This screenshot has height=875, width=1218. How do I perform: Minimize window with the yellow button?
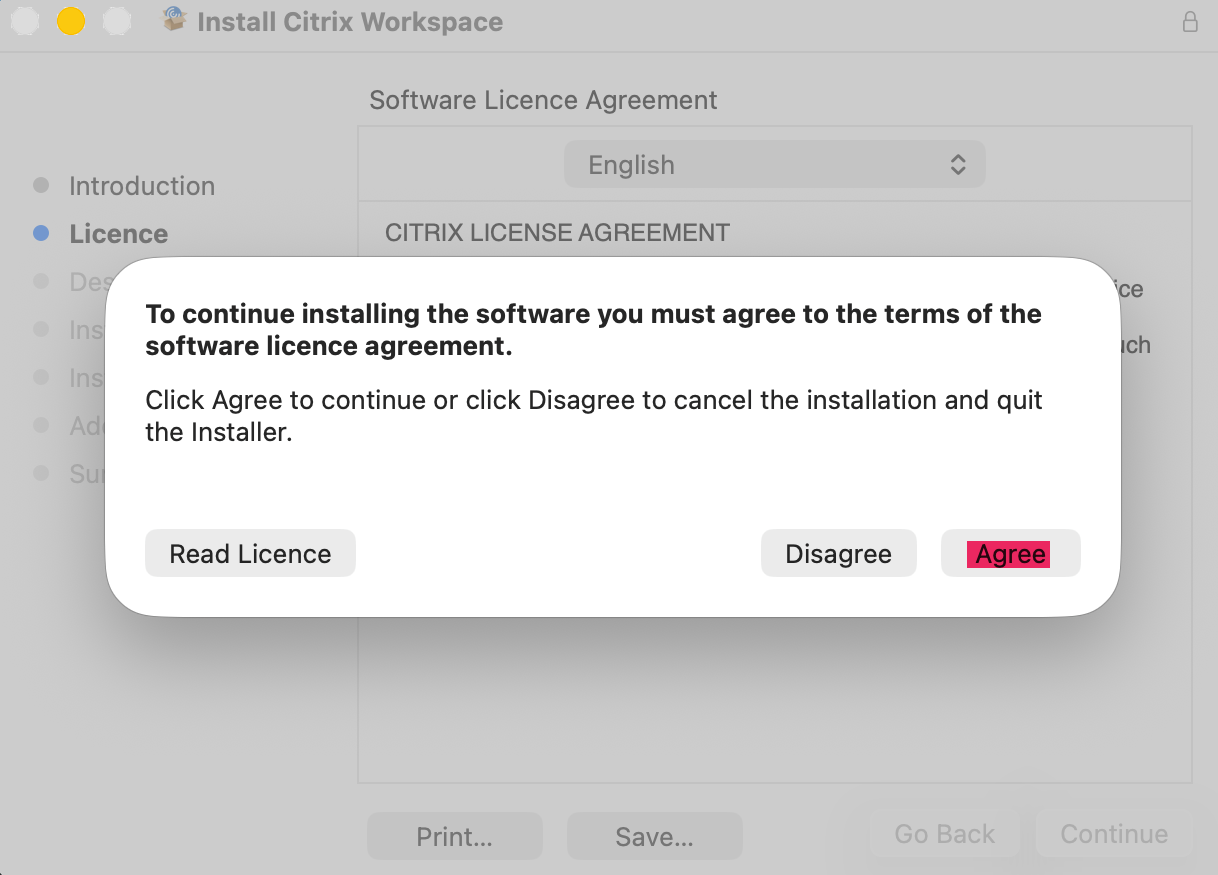click(71, 21)
